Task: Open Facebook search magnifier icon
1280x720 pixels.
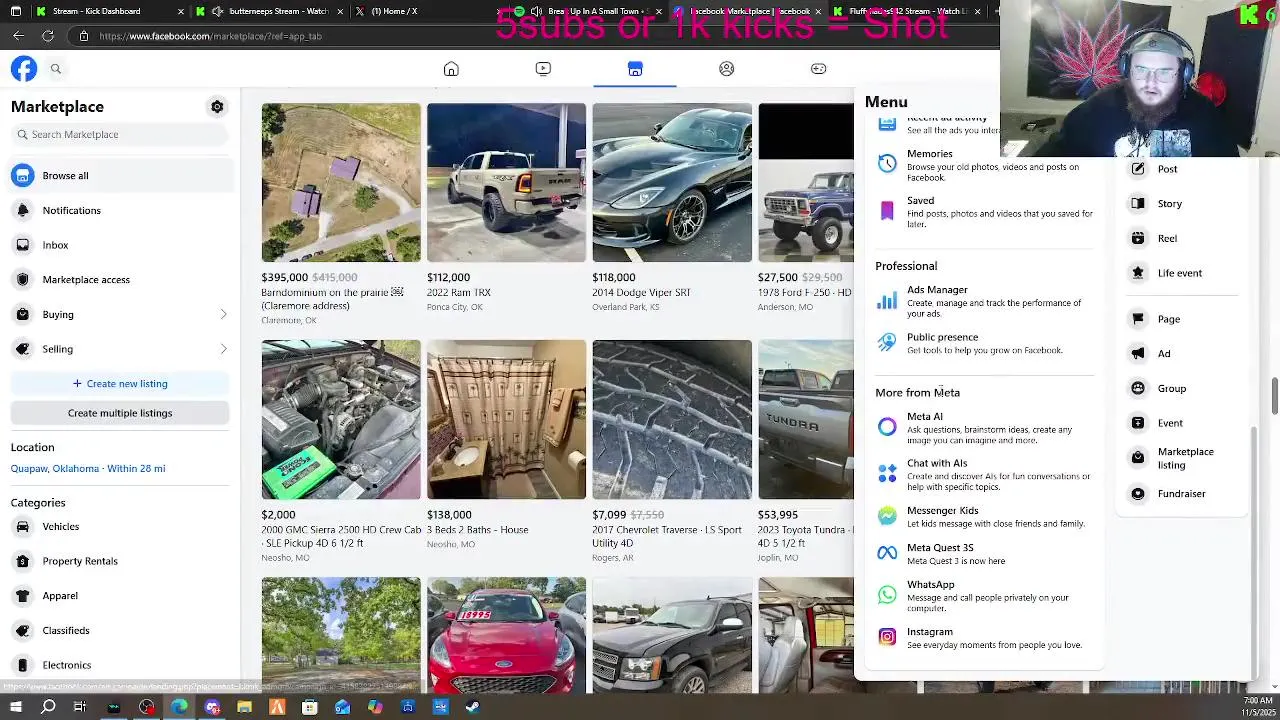Action: [56, 68]
